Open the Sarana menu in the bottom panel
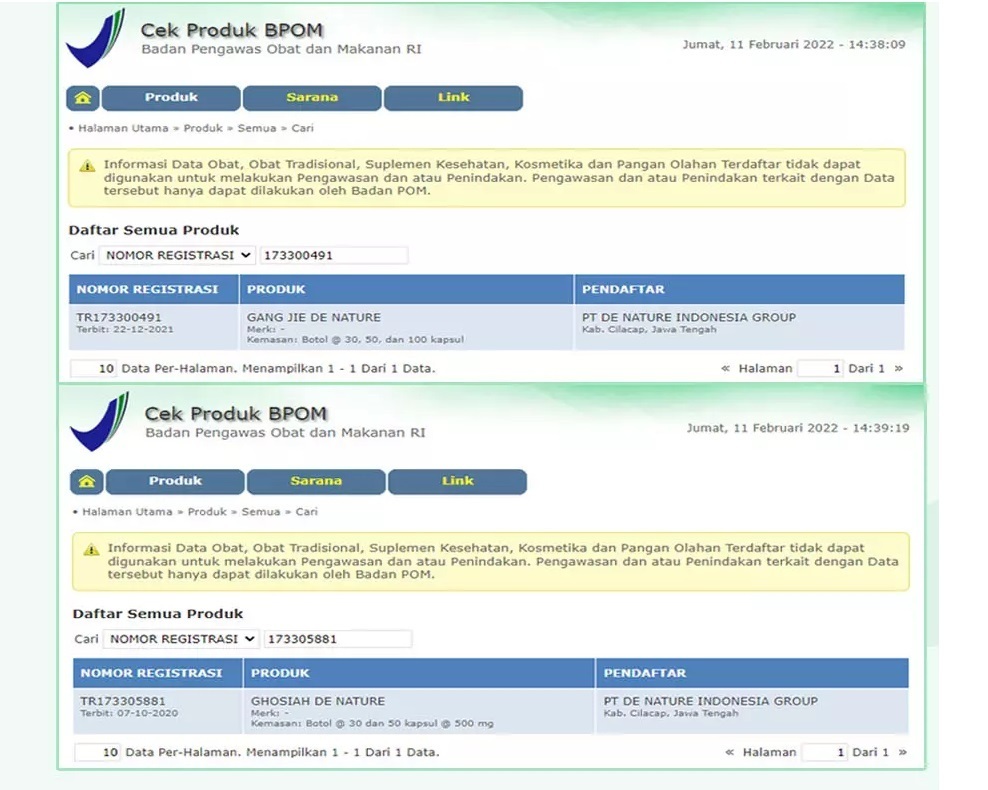The image size is (988, 790). [x=316, y=482]
